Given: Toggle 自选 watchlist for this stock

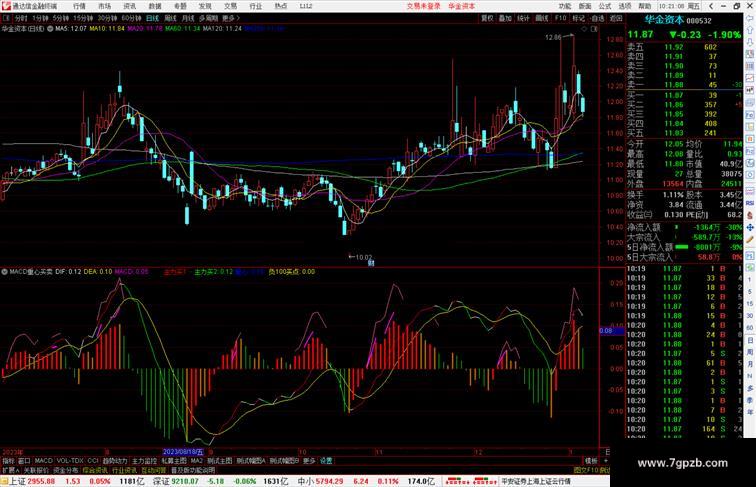Looking at the screenshot, I should point(597,18).
